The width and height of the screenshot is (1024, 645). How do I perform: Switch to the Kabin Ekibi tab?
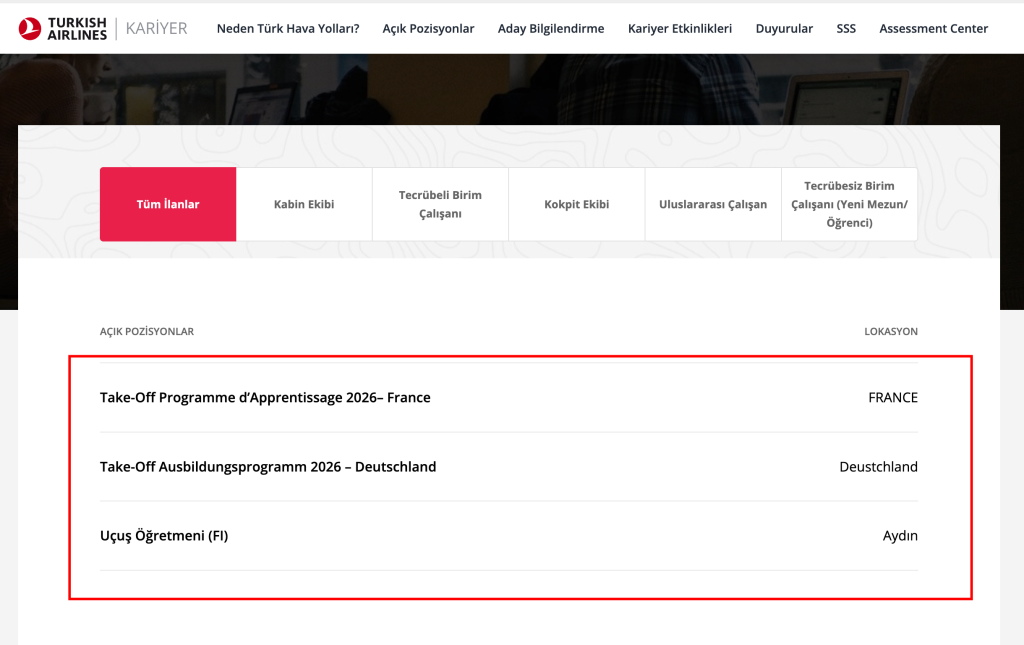(x=304, y=203)
